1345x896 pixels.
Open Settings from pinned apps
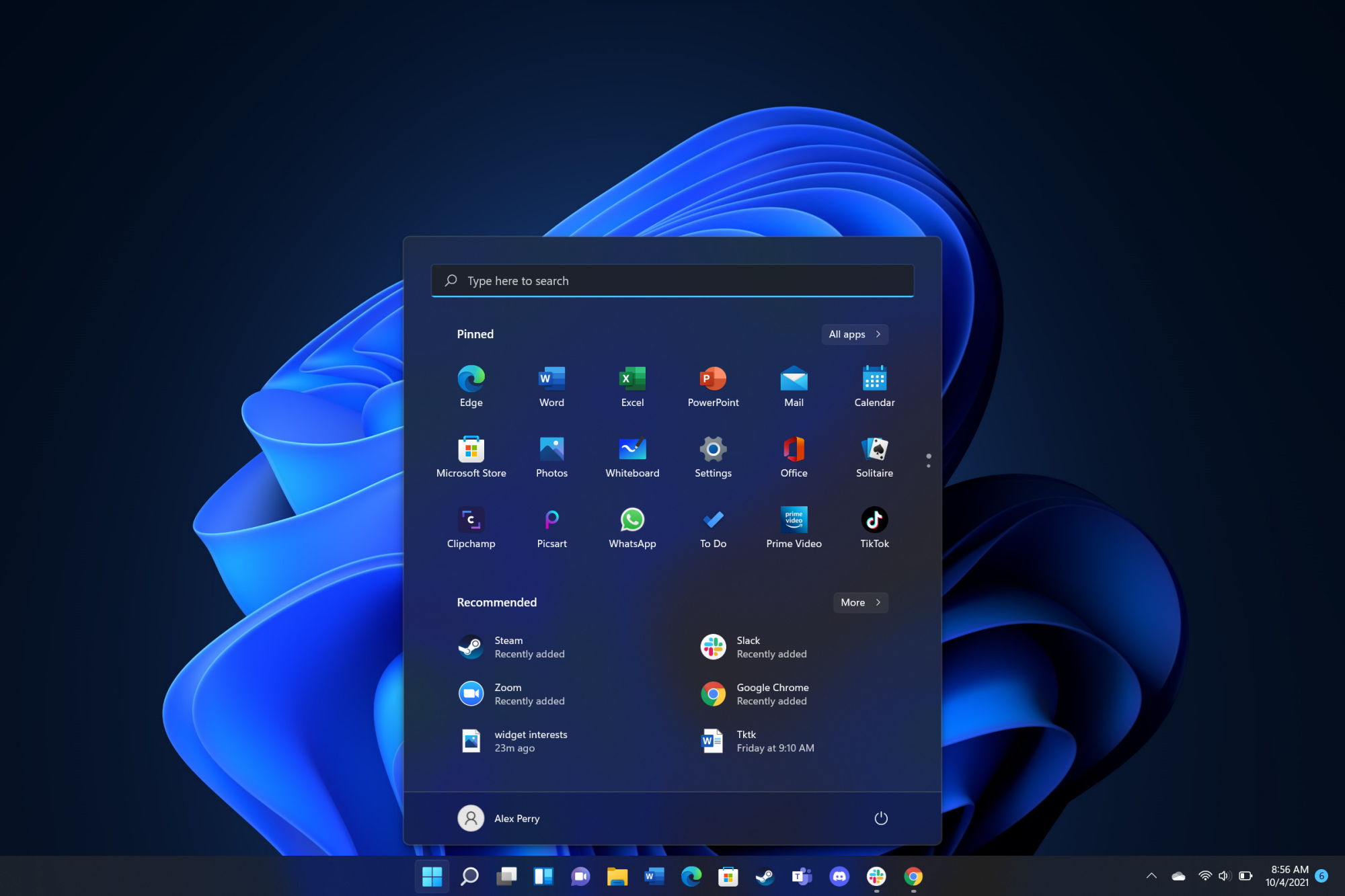pos(713,457)
